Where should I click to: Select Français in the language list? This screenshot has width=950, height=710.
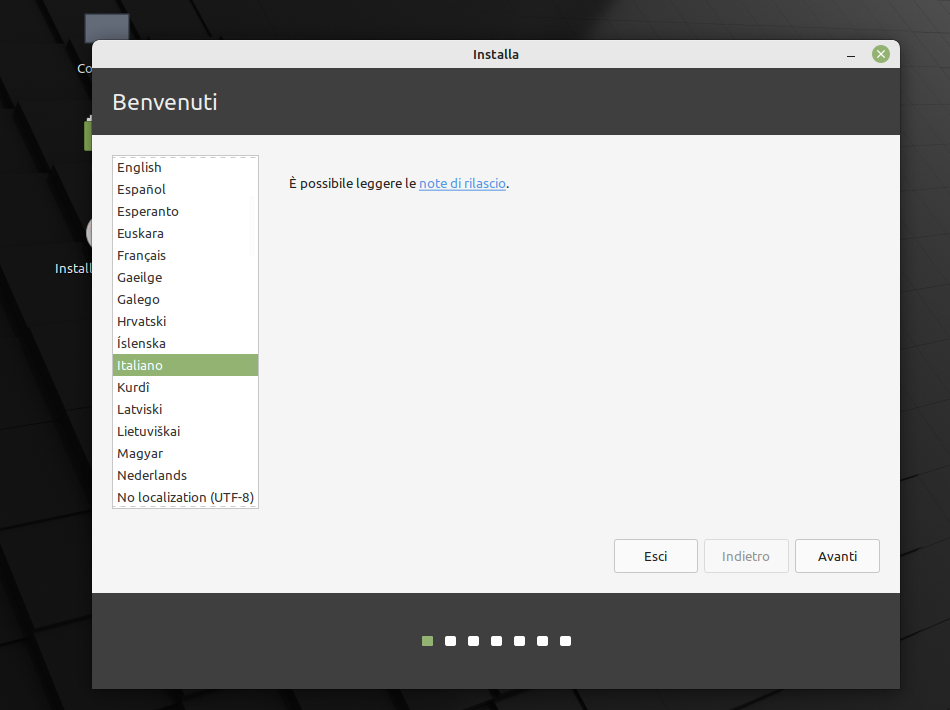click(x=185, y=256)
